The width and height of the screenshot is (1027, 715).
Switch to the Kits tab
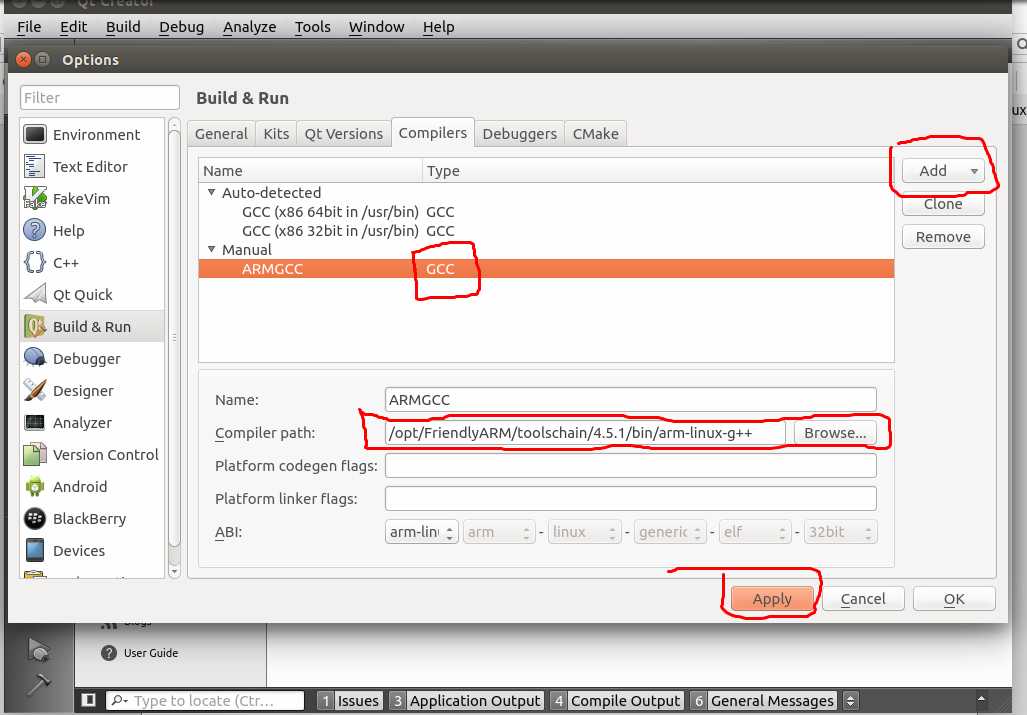coord(276,134)
